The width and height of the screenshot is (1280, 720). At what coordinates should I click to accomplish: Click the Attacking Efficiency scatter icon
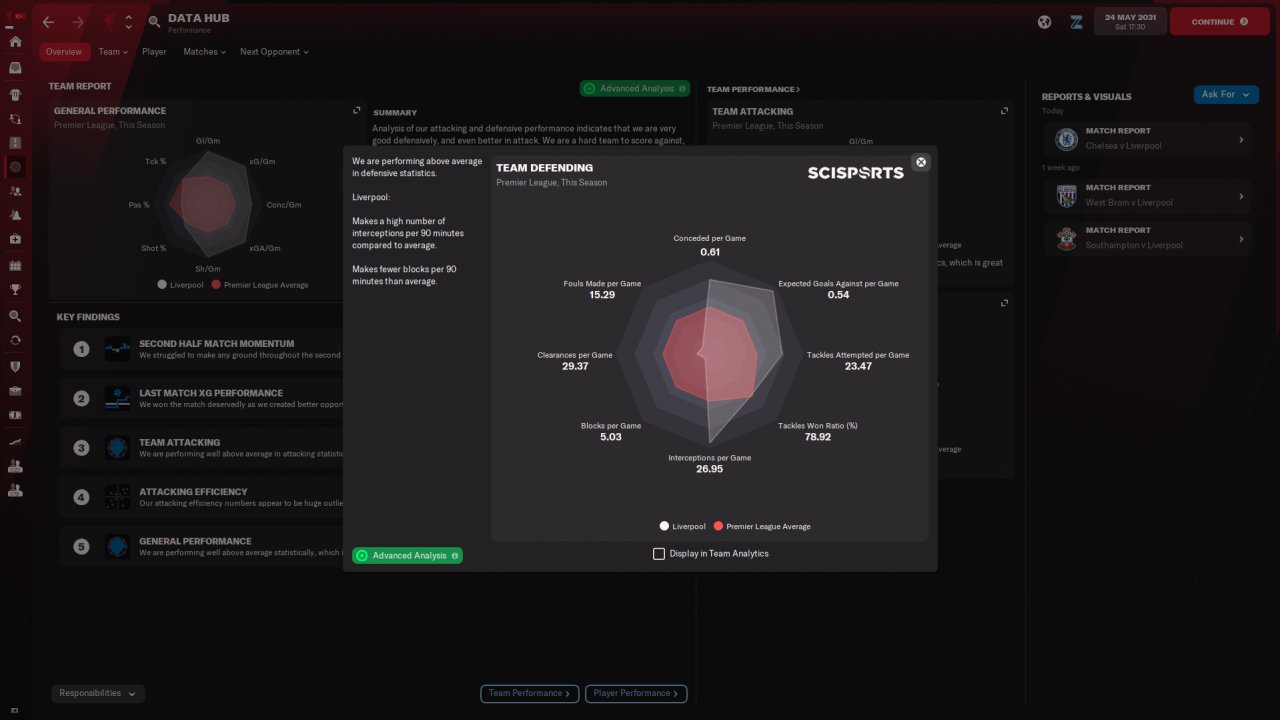coord(117,497)
